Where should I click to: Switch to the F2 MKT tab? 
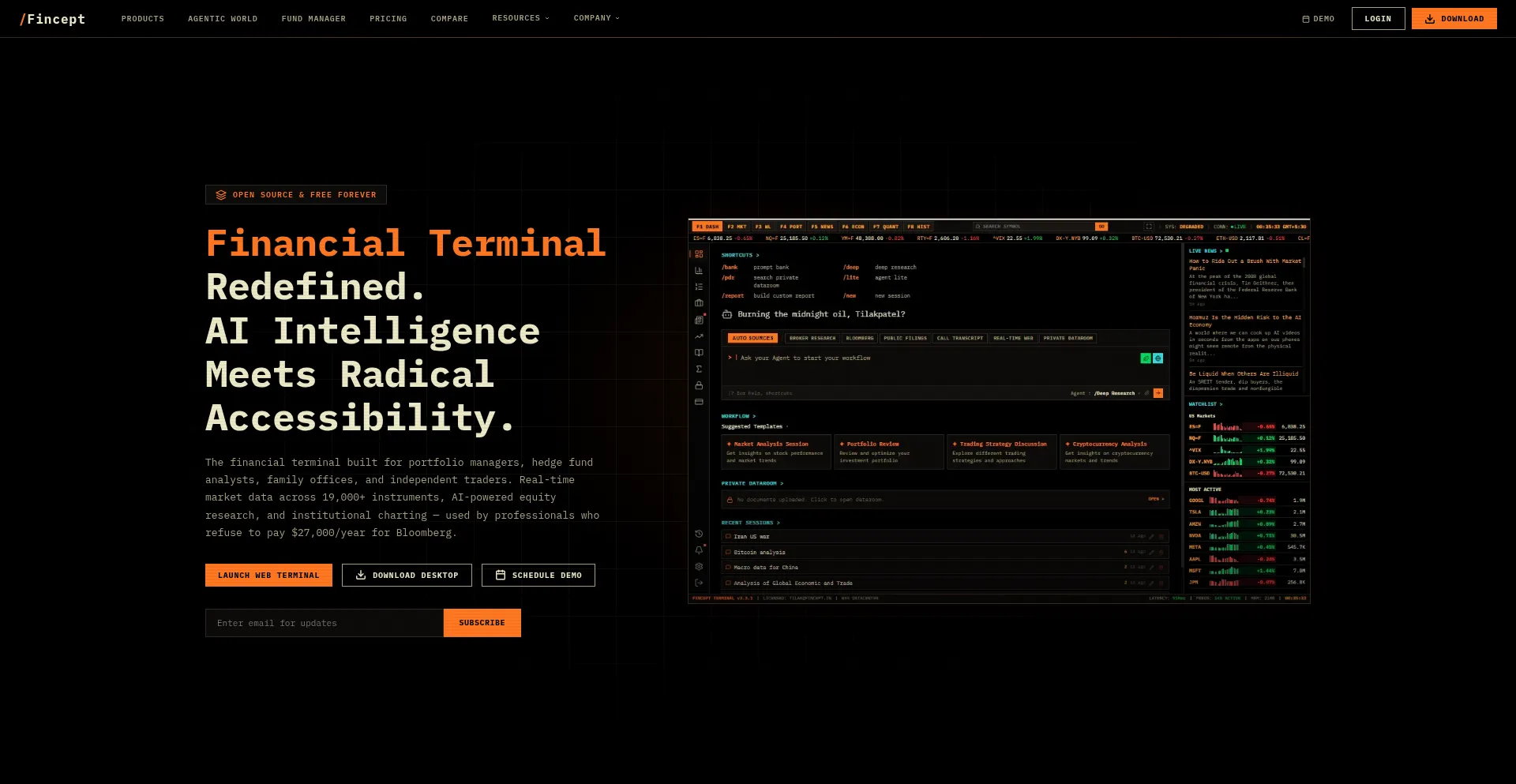coord(737,227)
